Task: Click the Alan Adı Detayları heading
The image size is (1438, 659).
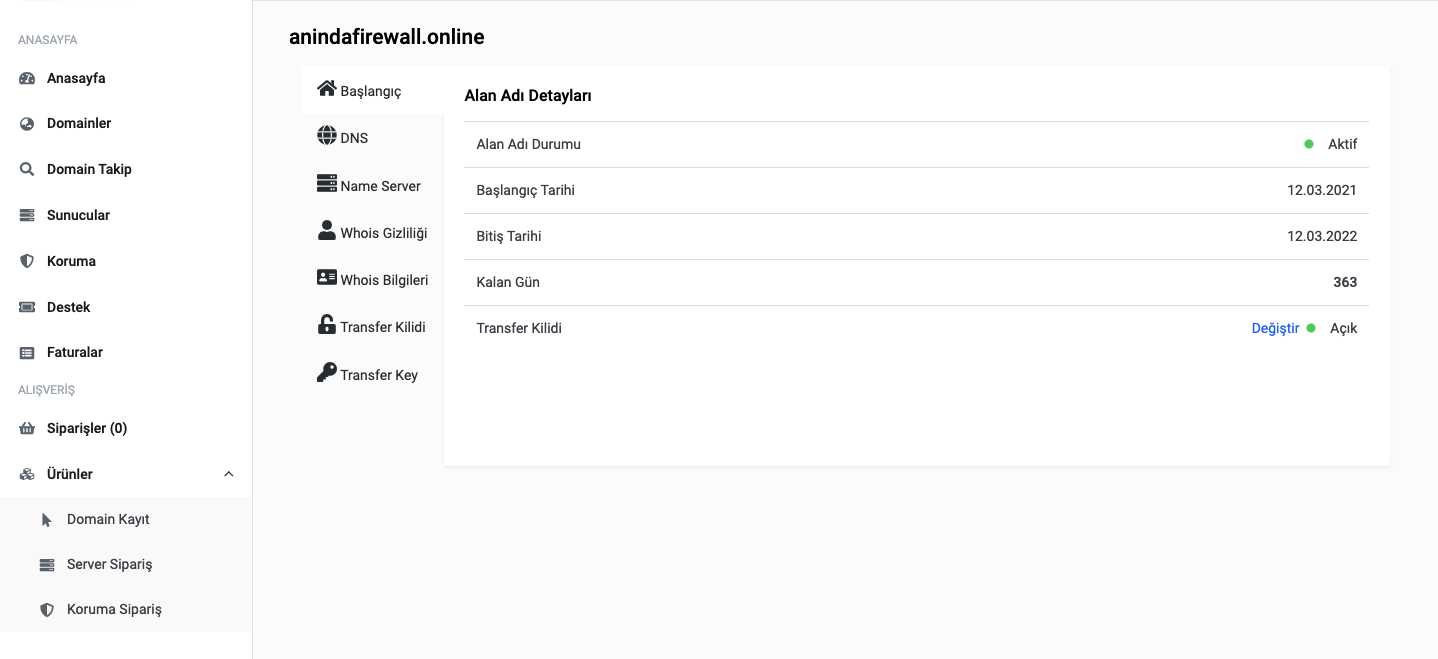Action: [x=528, y=97]
